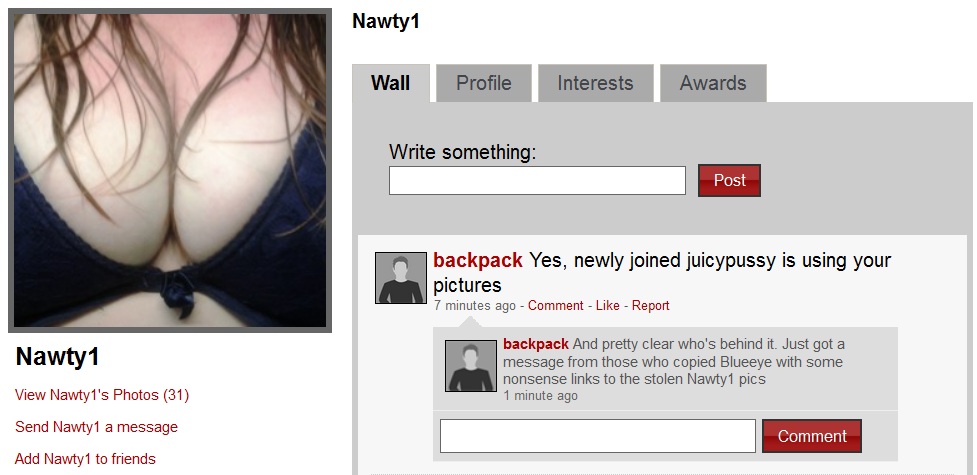The width and height of the screenshot is (977, 475).
Task: Open the Profile tab
Action: coord(484,83)
